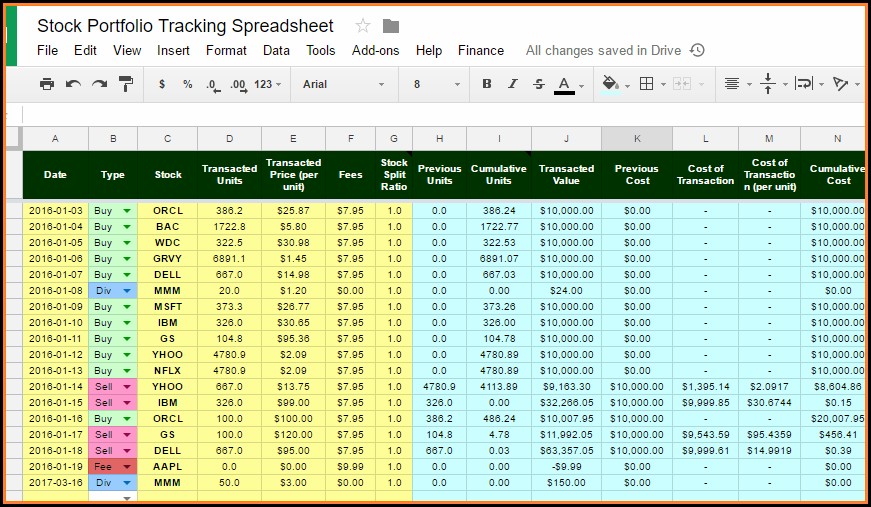Image resolution: width=871 pixels, height=507 pixels.
Task: Open text rotation options
Action: tap(840, 84)
